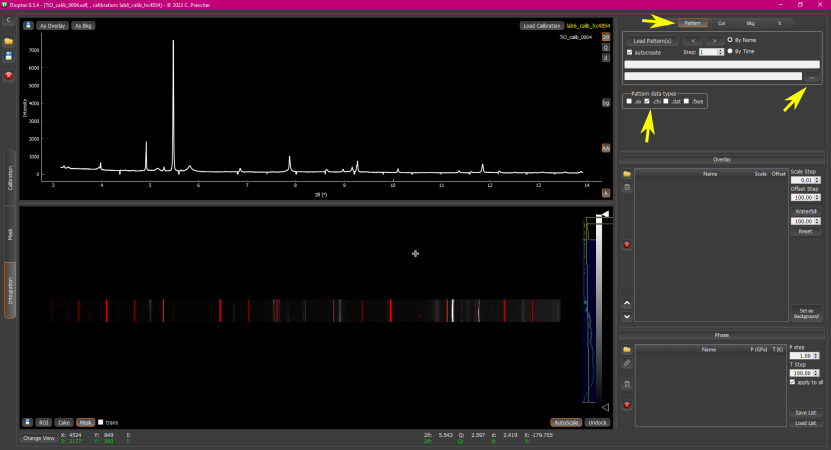Save image using image view disk icon
831x450 pixels.
[27, 422]
